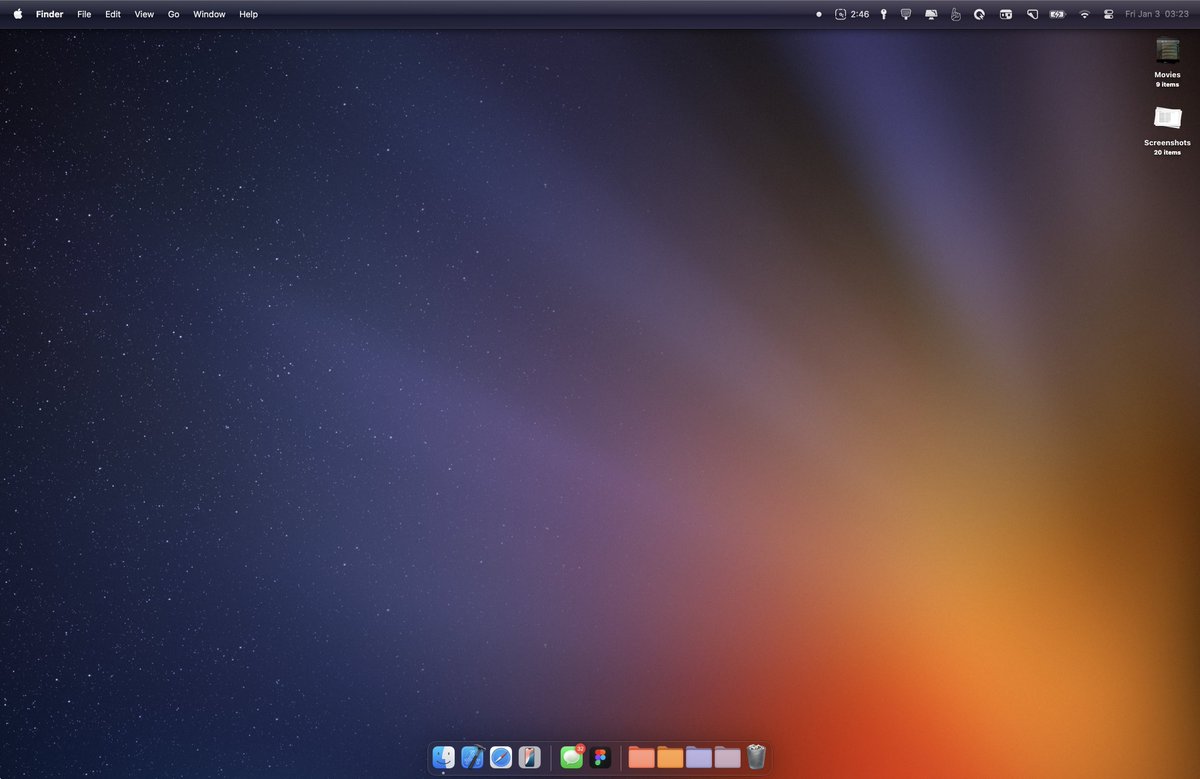Open the Trash in Dock

[756, 757]
